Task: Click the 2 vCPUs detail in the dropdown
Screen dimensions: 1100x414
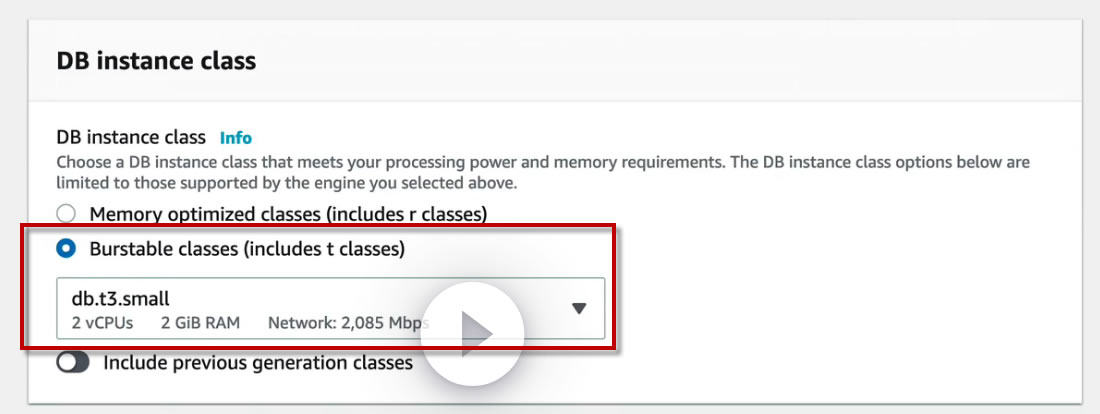Action: [103, 323]
